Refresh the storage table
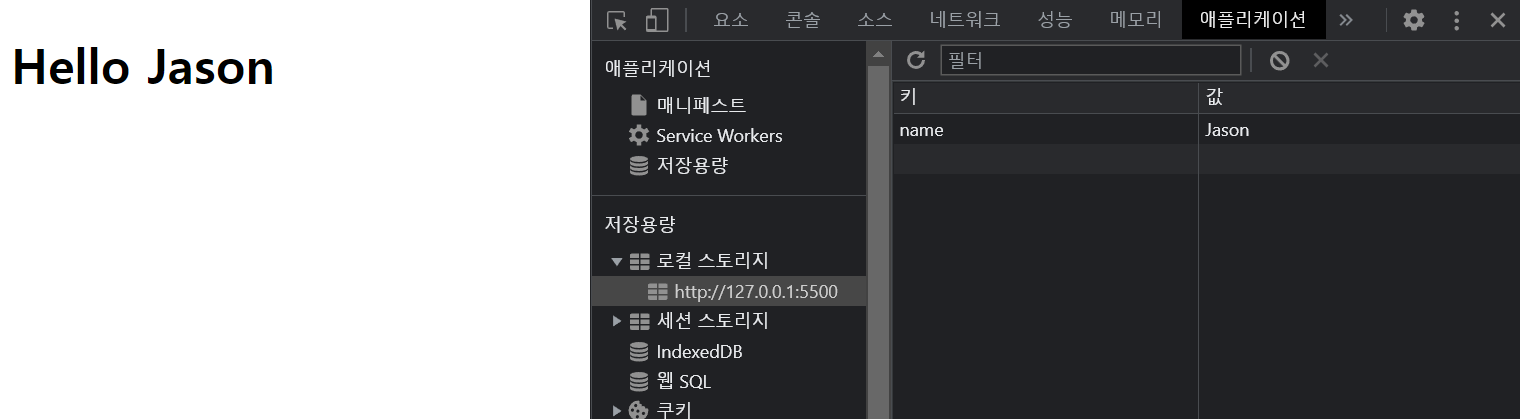 coord(916,60)
